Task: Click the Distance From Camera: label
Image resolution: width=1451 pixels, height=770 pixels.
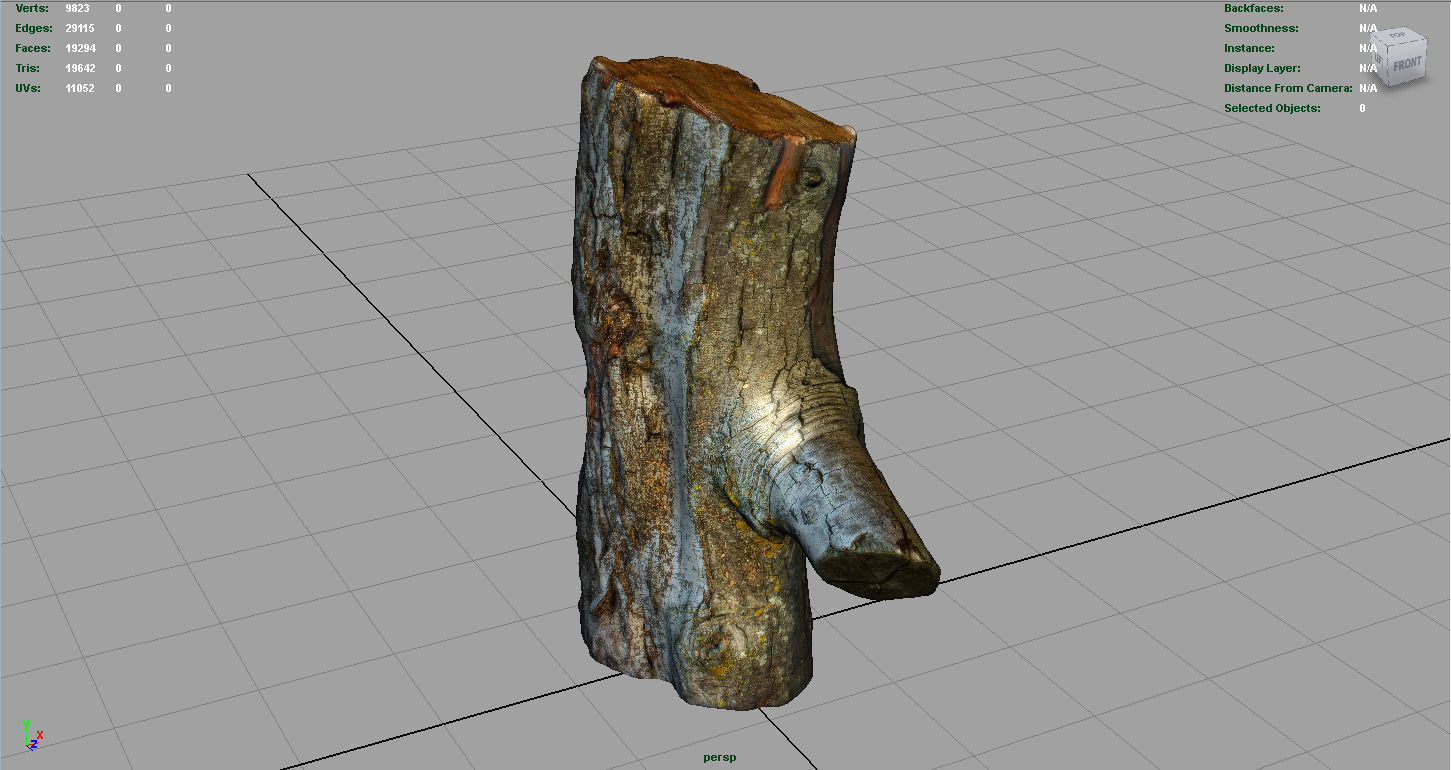Action: coord(1288,88)
